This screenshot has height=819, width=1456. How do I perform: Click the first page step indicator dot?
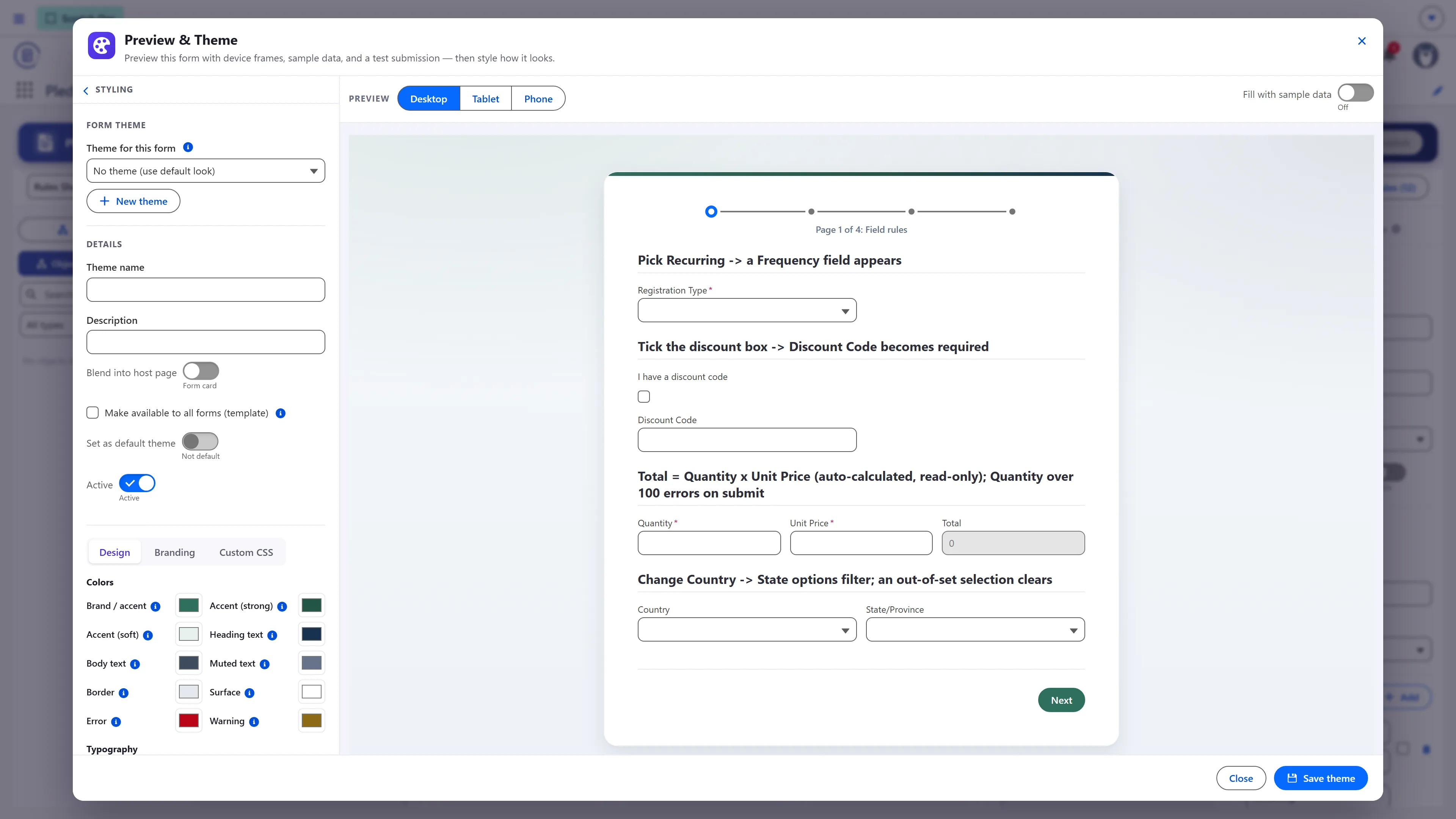711,212
